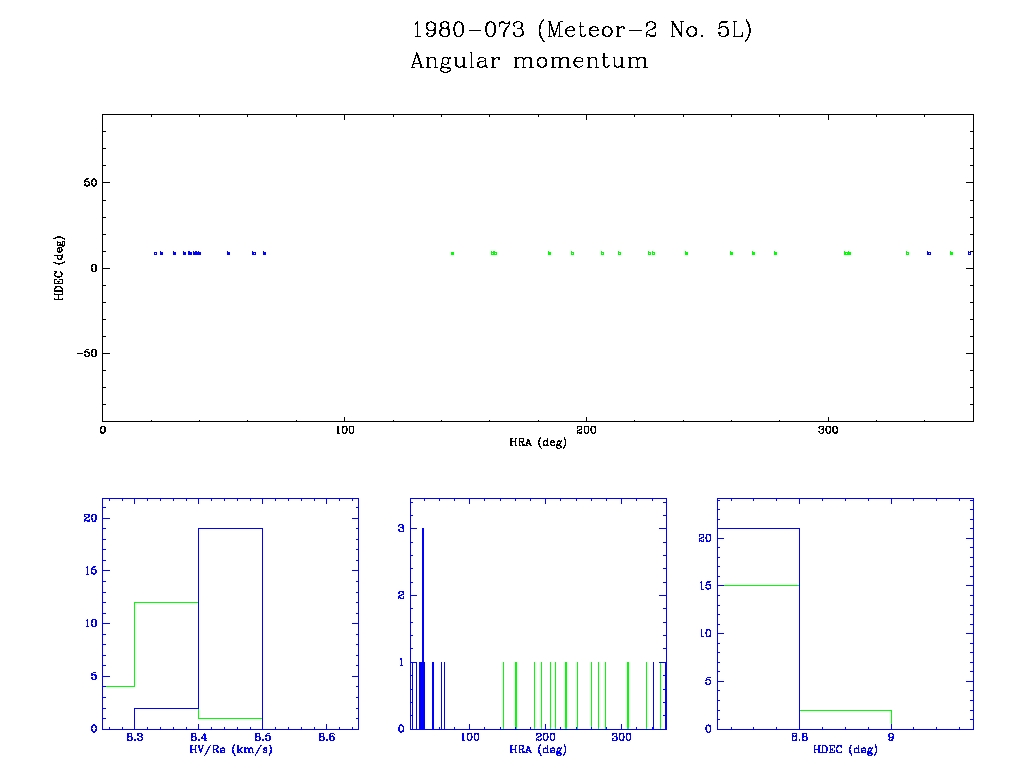Select the "Angular momentum" subtitle text

[529, 61]
